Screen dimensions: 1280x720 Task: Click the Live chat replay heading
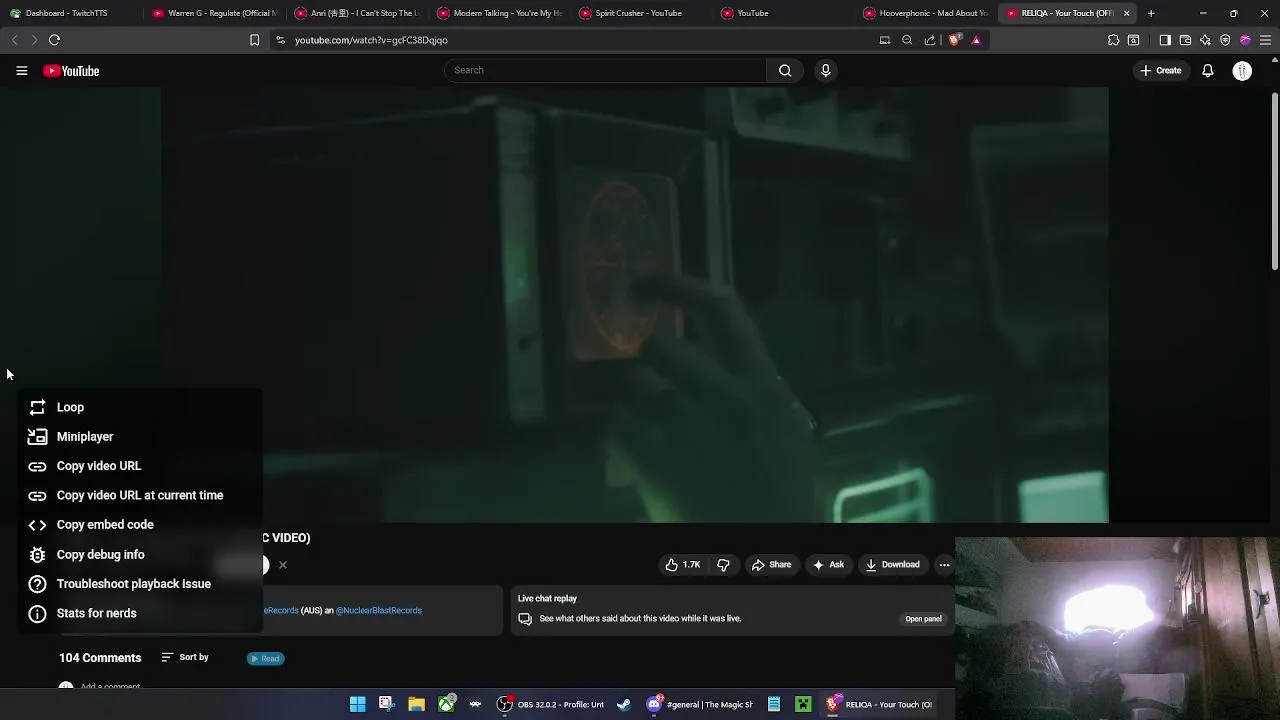coord(547,598)
